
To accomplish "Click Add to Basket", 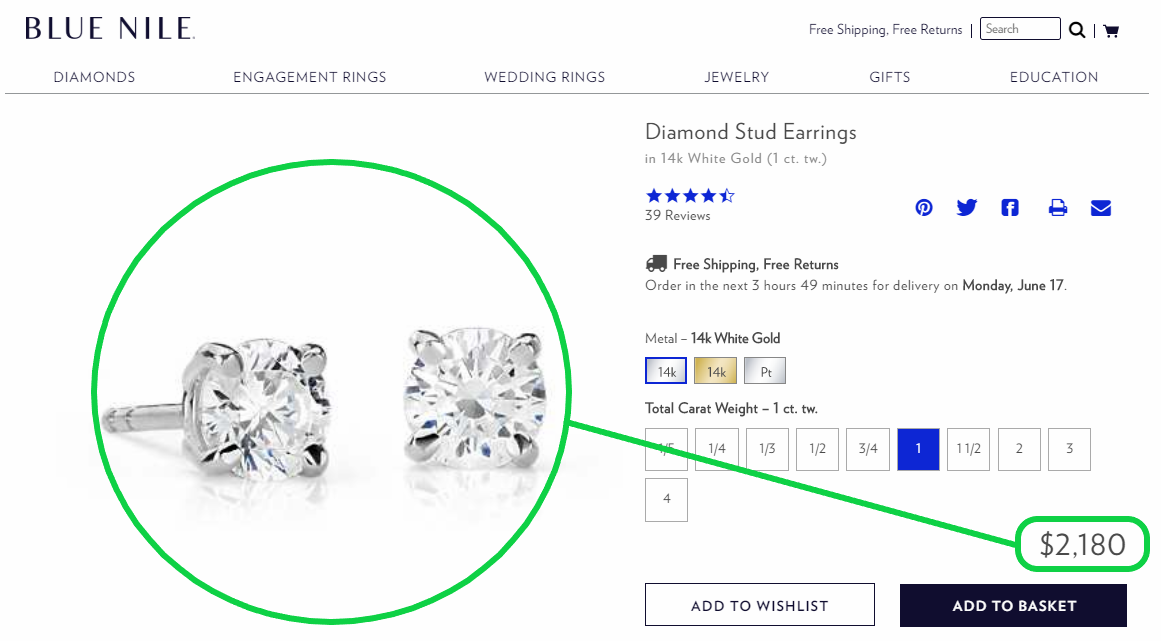I will coord(1012,605).
